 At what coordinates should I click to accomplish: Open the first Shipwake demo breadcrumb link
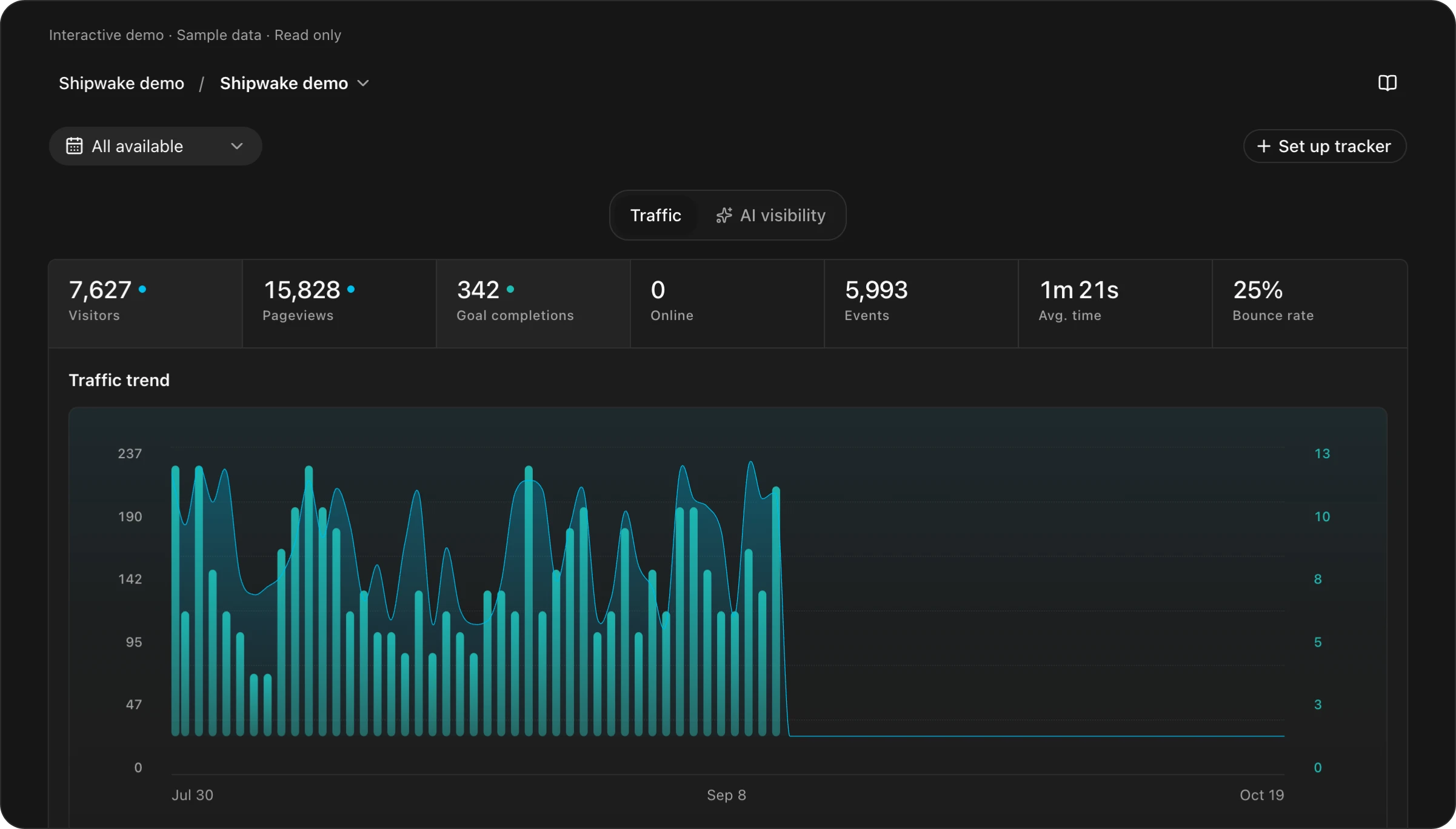coord(121,83)
